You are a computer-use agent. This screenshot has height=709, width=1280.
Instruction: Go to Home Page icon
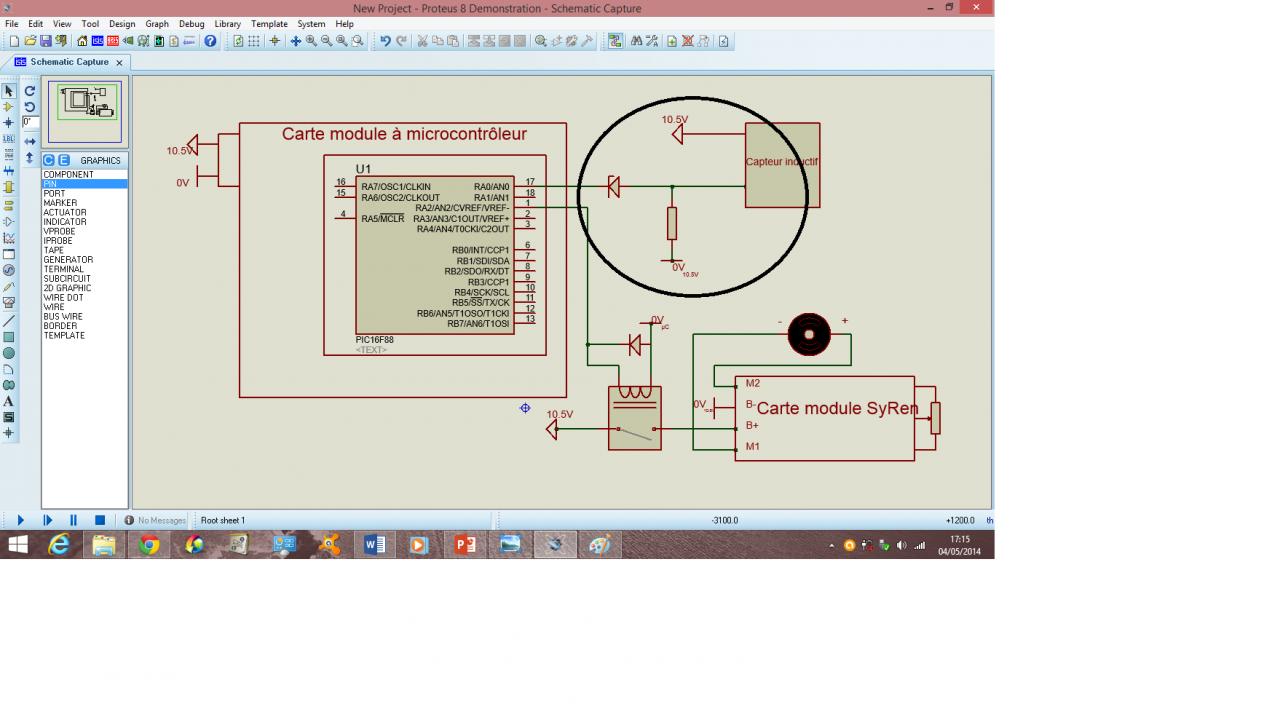click(82, 41)
